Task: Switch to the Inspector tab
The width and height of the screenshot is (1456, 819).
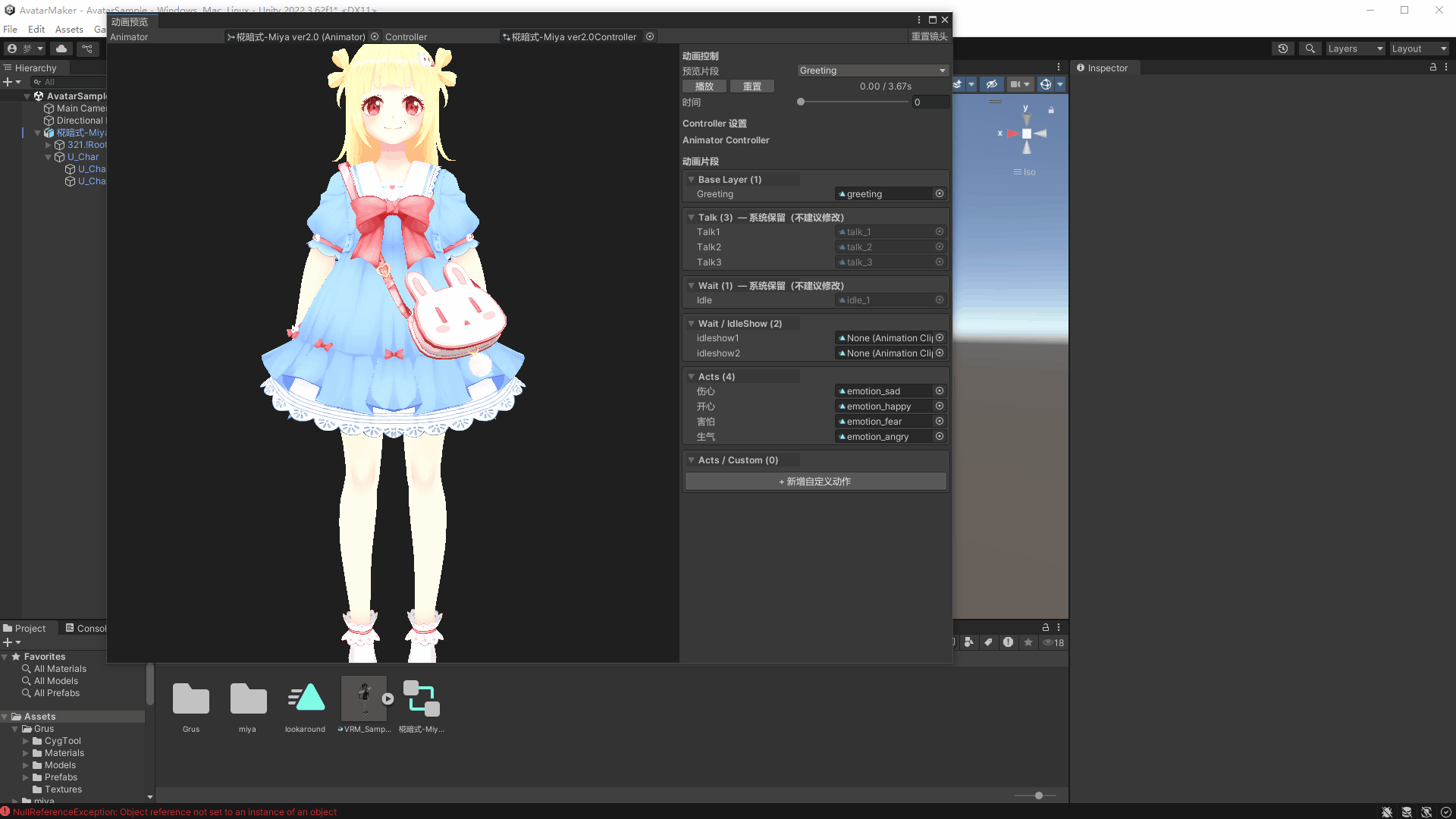Action: tap(1106, 68)
